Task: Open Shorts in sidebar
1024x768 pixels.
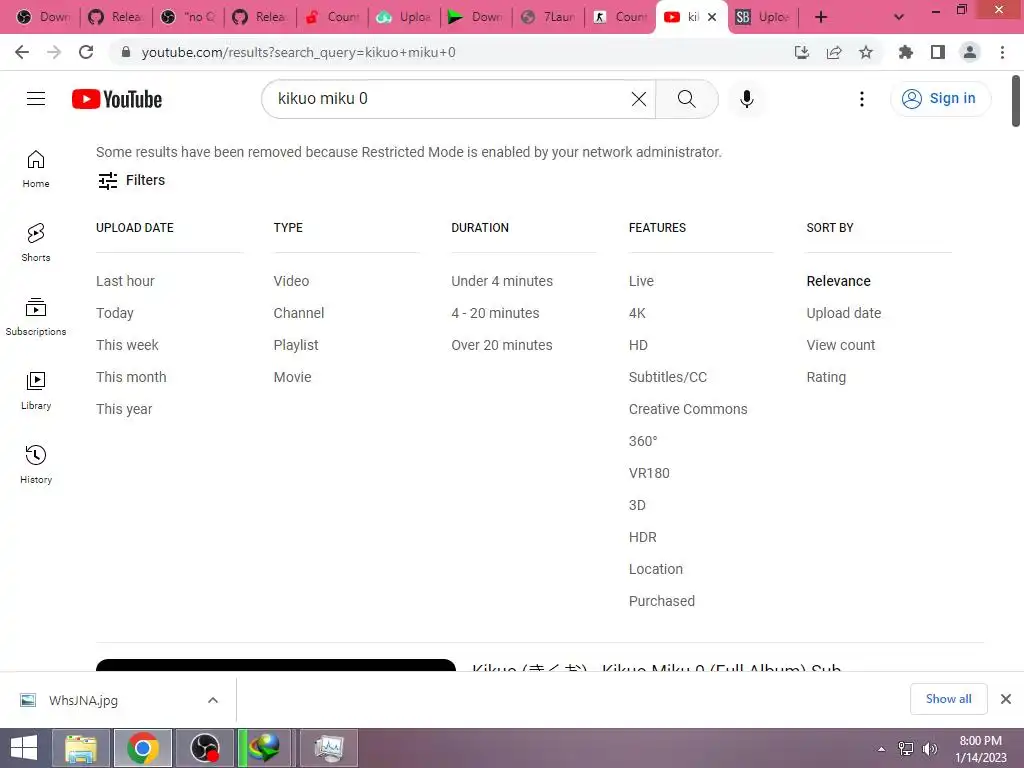Action: (x=36, y=242)
